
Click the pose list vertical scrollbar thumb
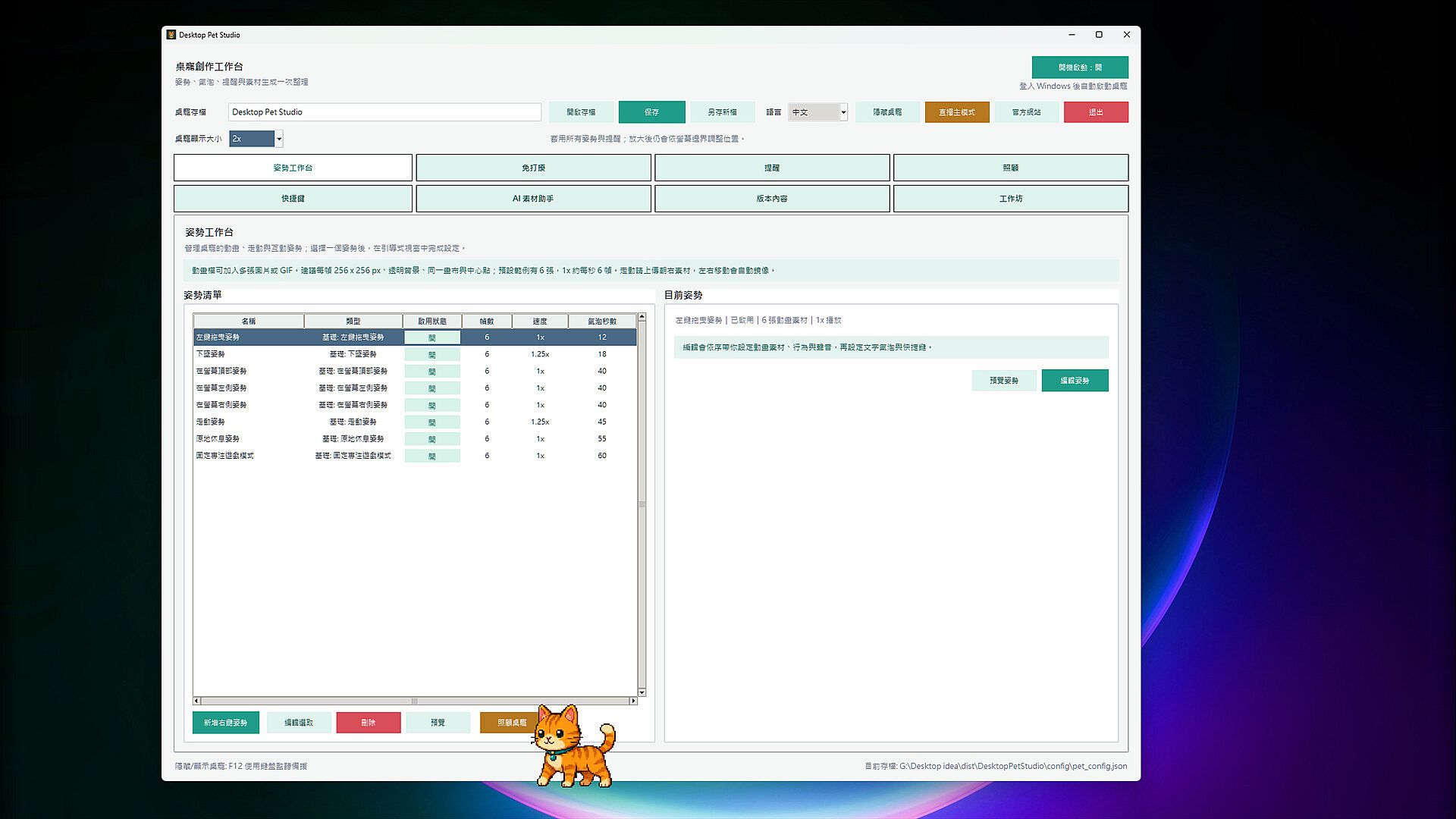[642, 504]
